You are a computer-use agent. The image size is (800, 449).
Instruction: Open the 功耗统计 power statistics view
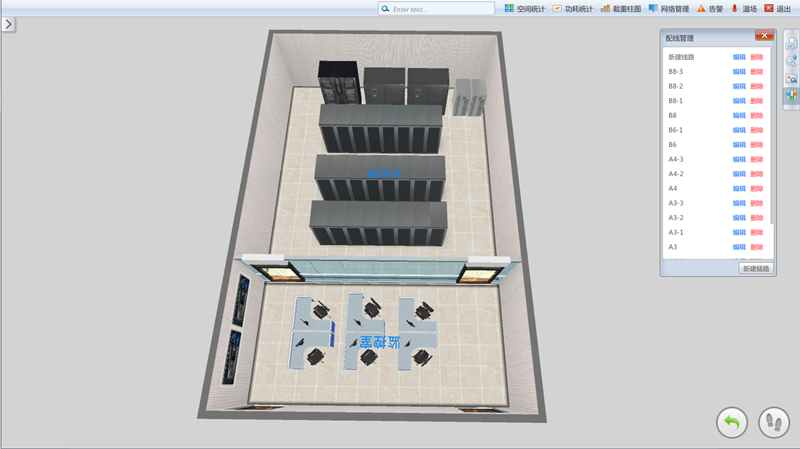pos(572,8)
